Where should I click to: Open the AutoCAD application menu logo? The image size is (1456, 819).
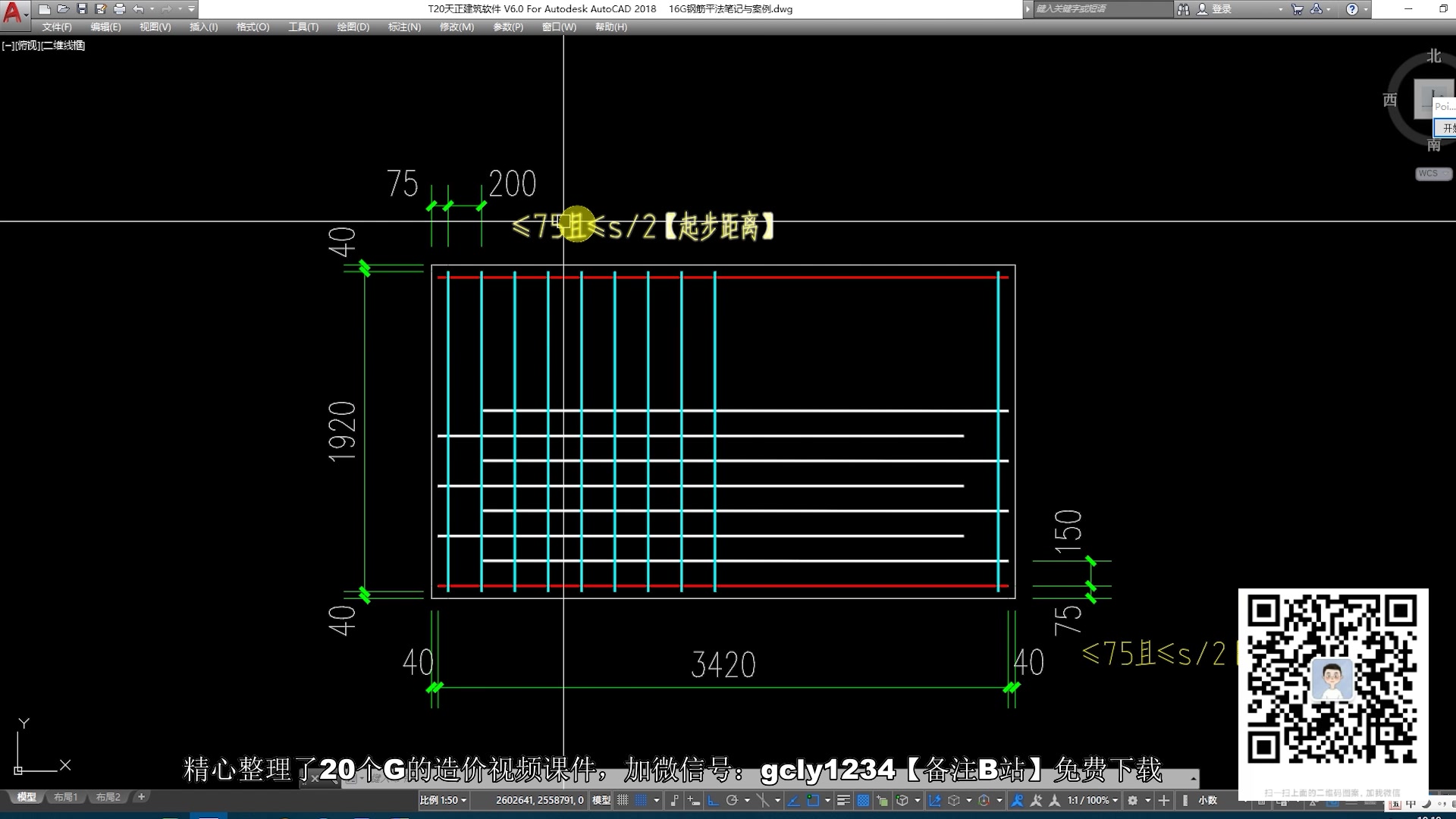13,12
